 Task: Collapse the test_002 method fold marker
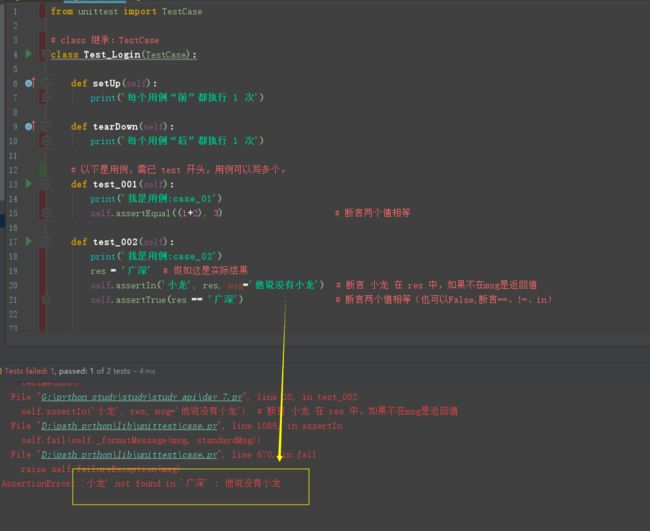[46, 241]
